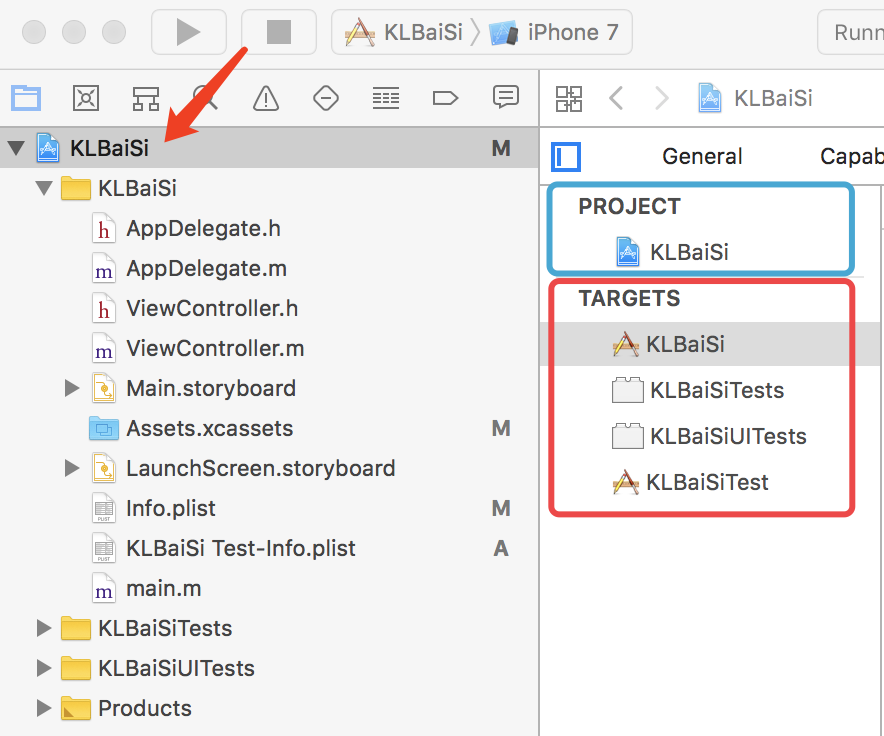The width and height of the screenshot is (884, 736).
Task: Click the Run (play) button
Action: (x=188, y=32)
